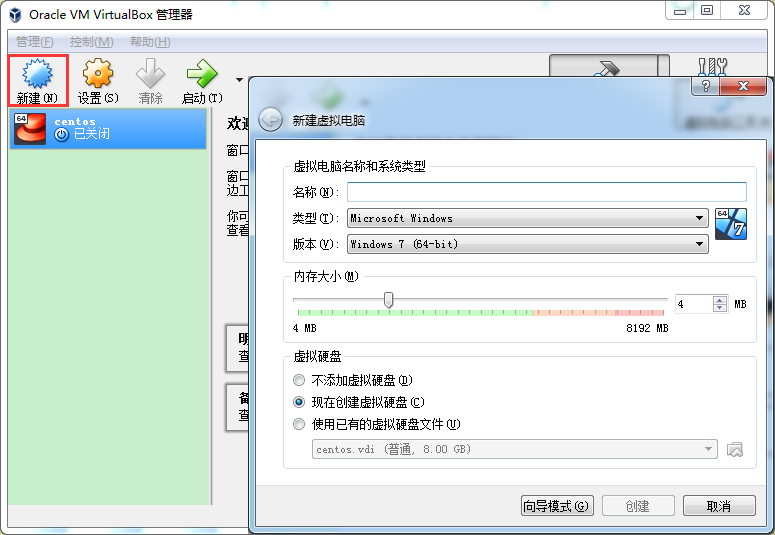Click the VirtualBox cube icon in the title bar
Image resolution: width=775 pixels, height=535 pixels.
click(15, 15)
